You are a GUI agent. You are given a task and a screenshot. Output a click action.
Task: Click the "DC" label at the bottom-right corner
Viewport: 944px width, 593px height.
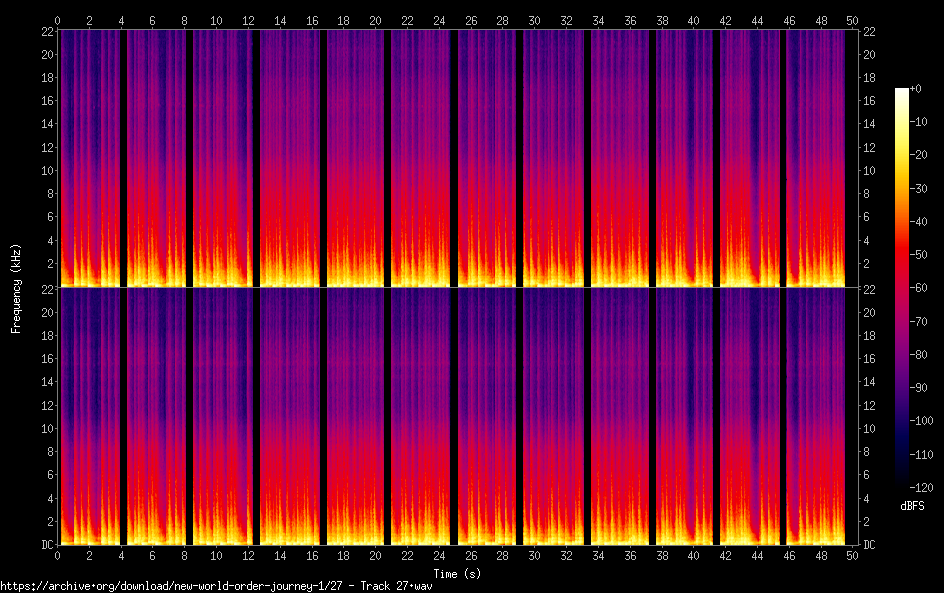click(869, 545)
